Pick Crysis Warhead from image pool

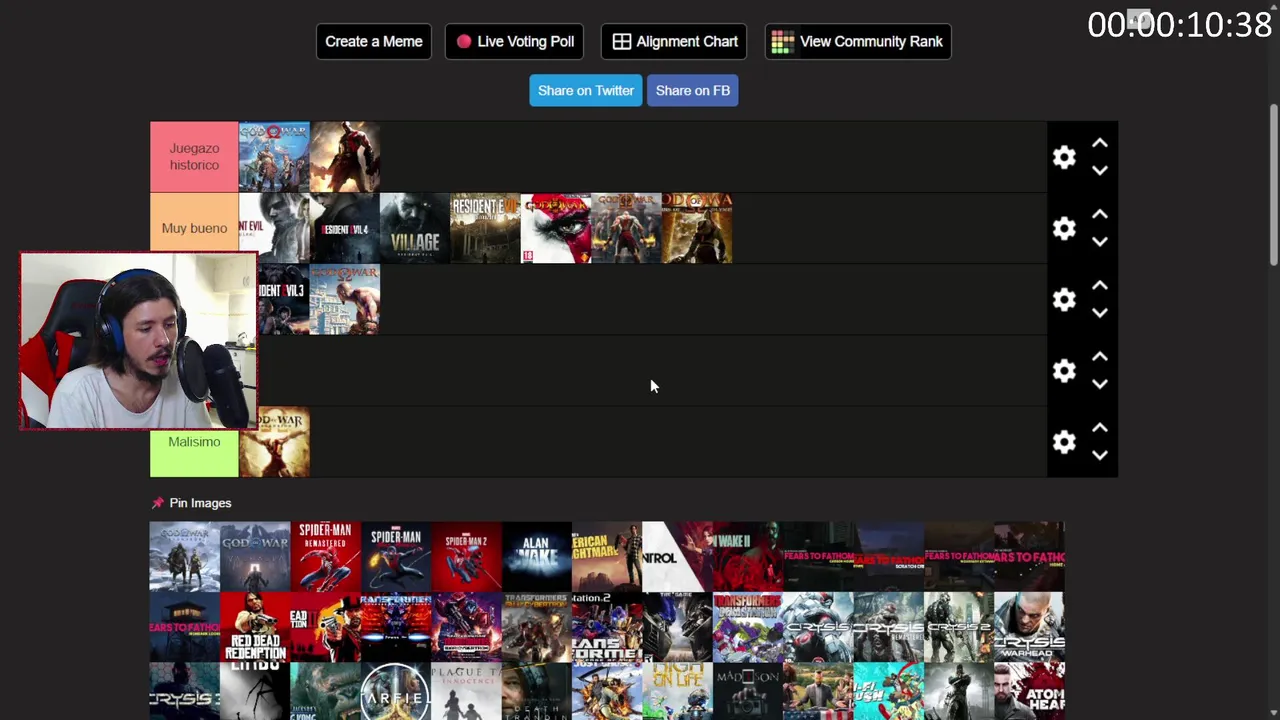point(1029,627)
